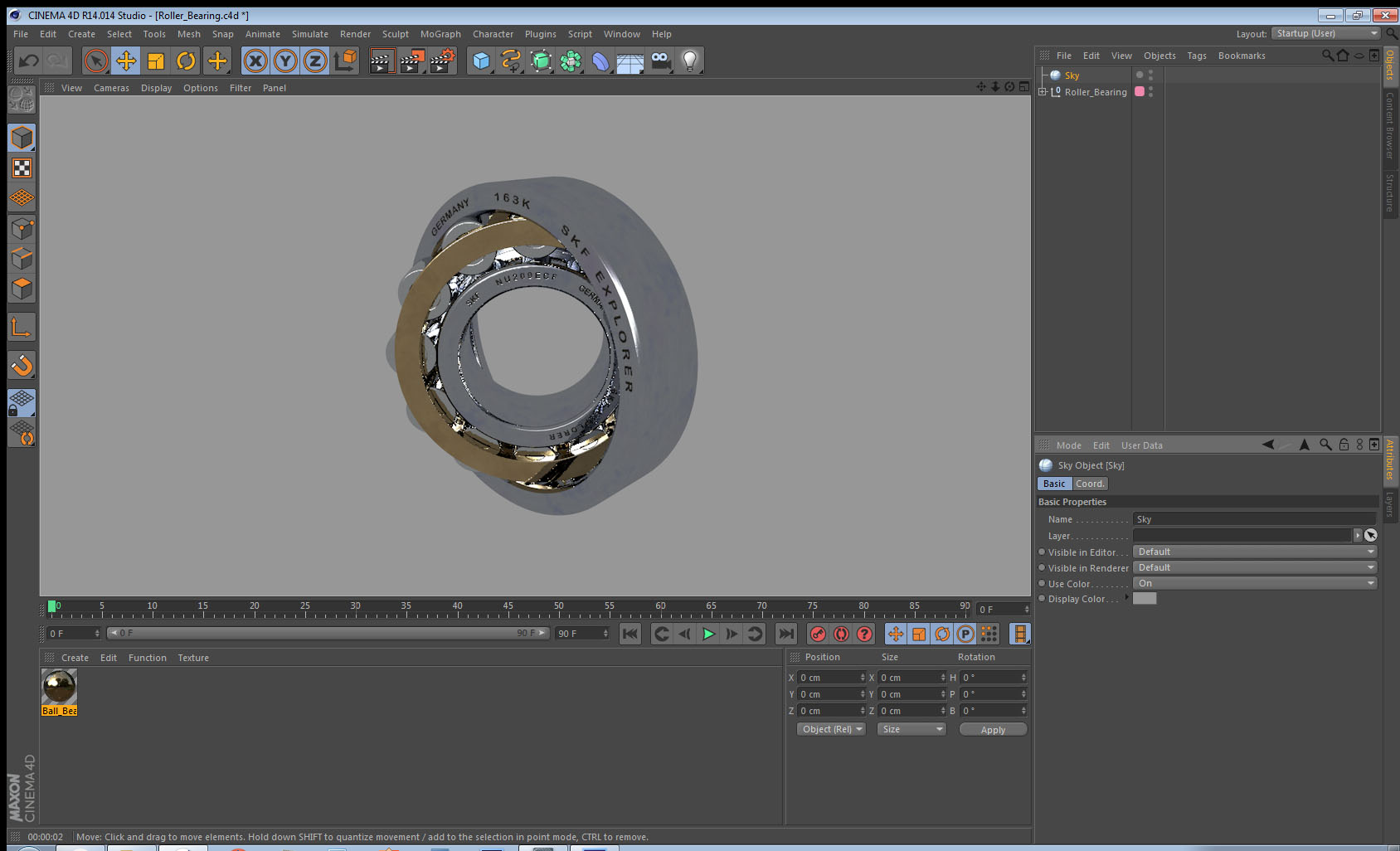
Task: Open Object (Rel) dropdown
Action: [832, 729]
